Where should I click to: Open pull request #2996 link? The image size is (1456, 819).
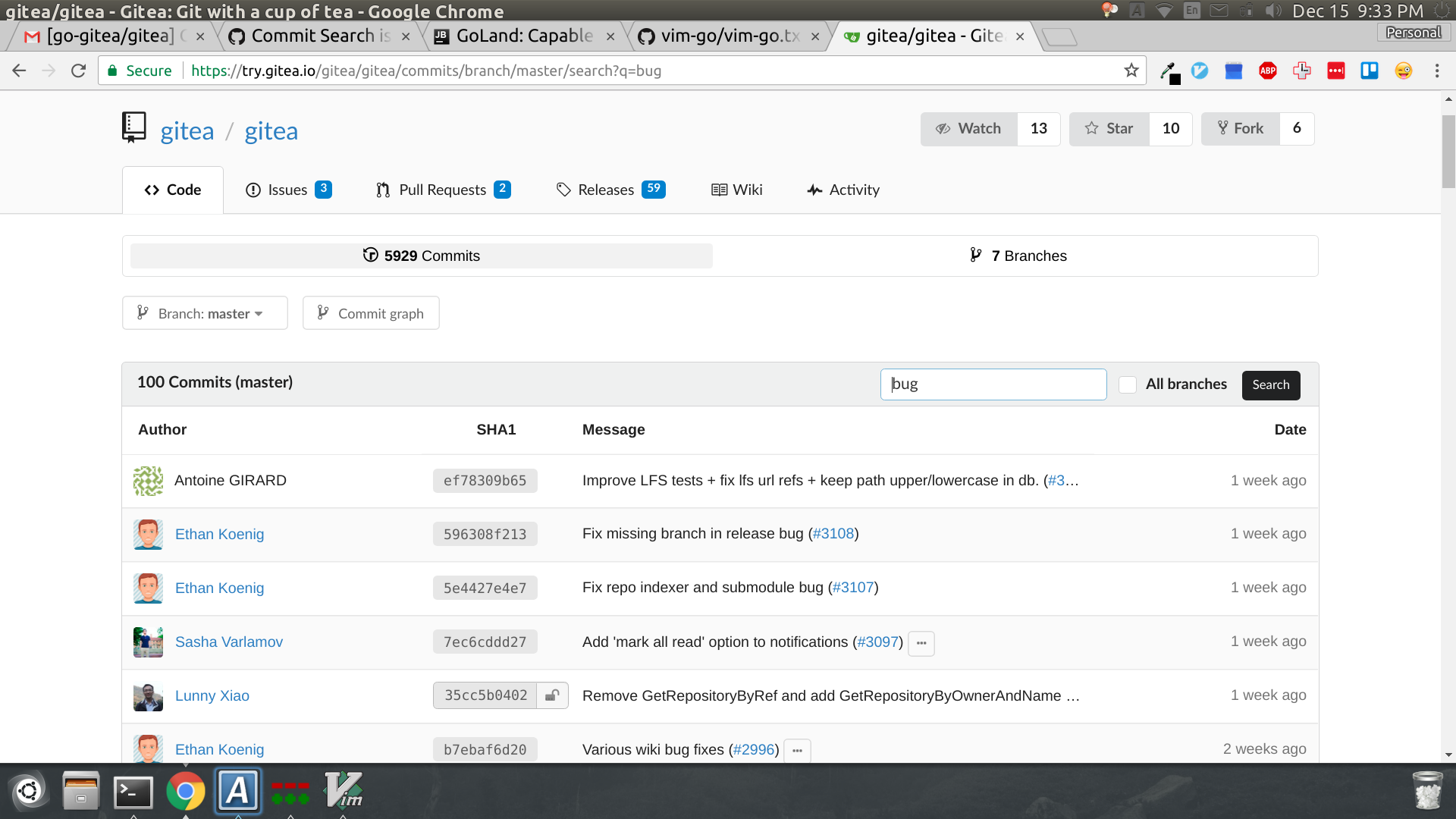tap(754, 750)
